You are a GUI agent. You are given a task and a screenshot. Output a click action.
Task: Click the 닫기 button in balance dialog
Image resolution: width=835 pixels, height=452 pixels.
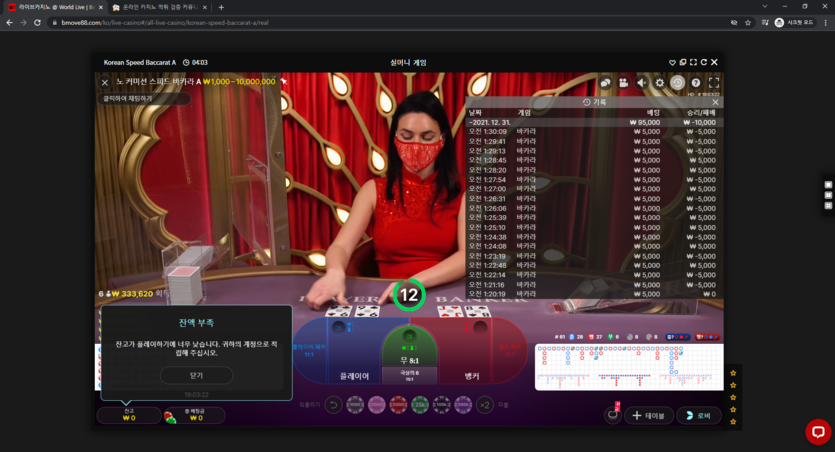tap(197, 375)
